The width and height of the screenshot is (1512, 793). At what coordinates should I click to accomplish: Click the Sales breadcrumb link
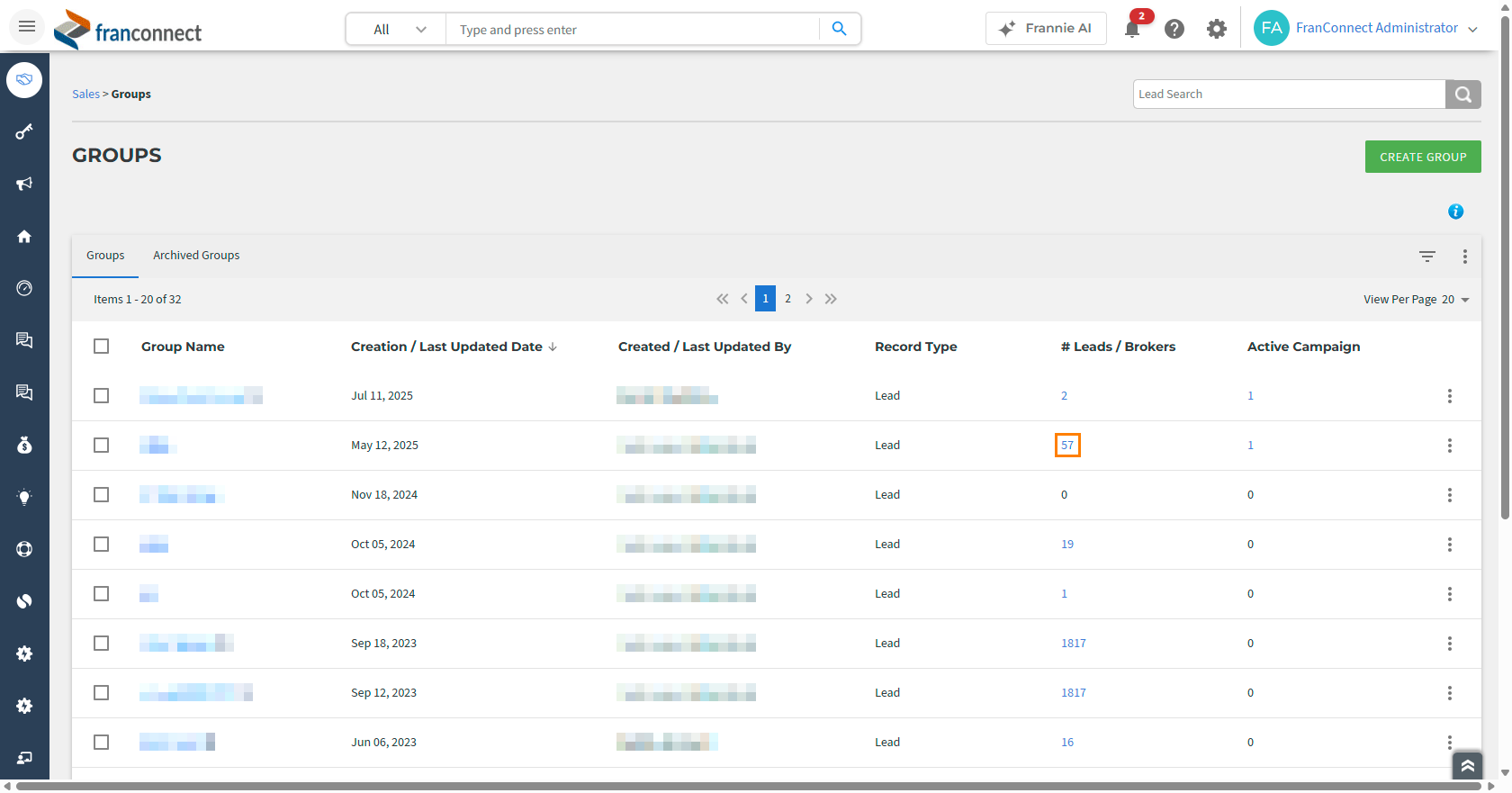[85, 95]
